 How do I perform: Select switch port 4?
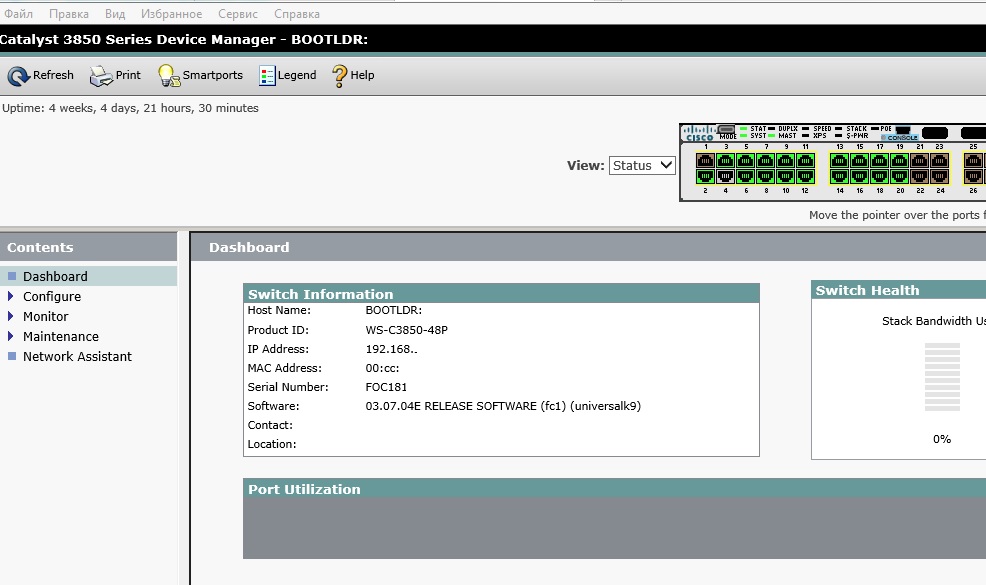[726, 177]
